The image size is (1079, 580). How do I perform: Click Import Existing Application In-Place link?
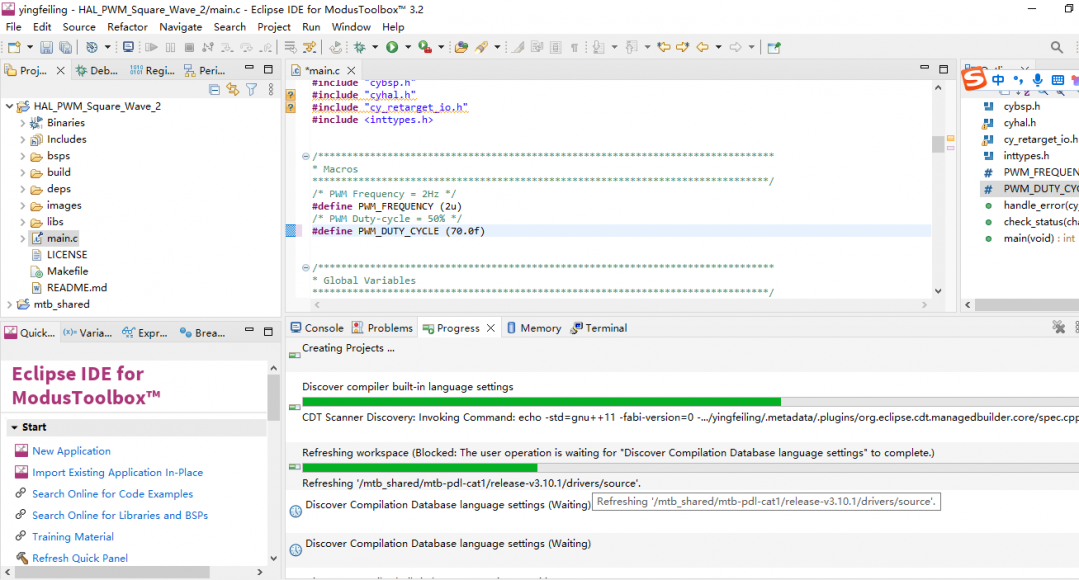coord(117,473)
